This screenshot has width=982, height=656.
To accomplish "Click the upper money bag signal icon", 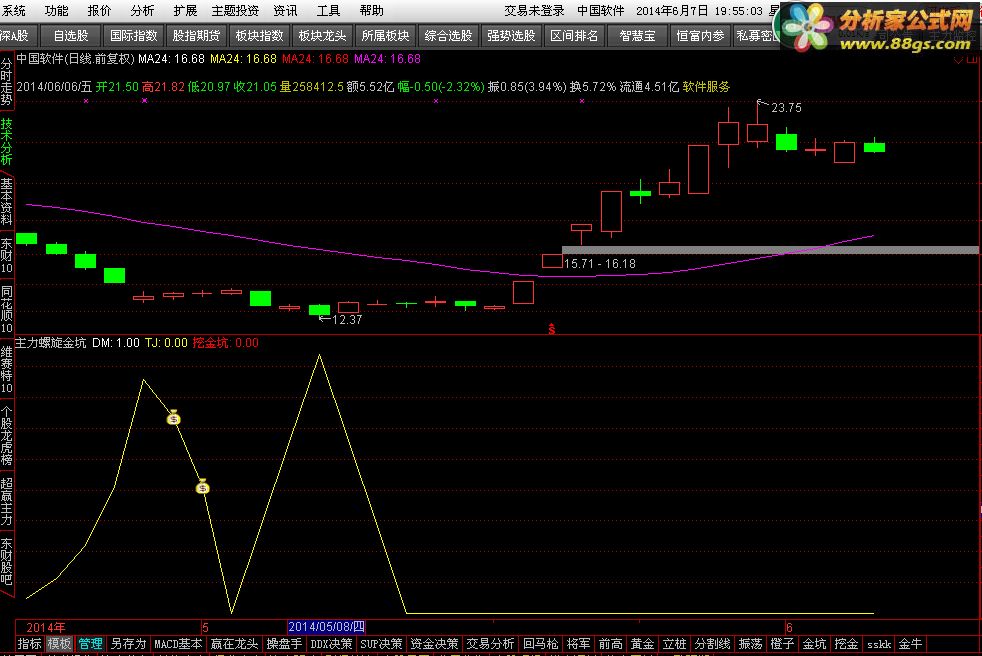I will [173, 417].
